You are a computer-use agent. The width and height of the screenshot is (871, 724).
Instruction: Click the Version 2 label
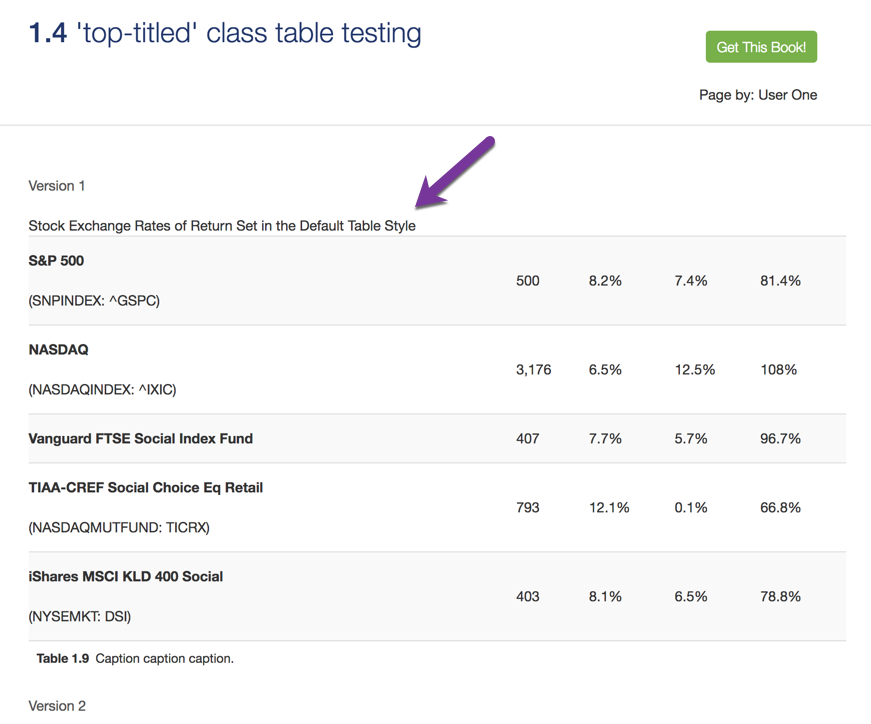56,705
